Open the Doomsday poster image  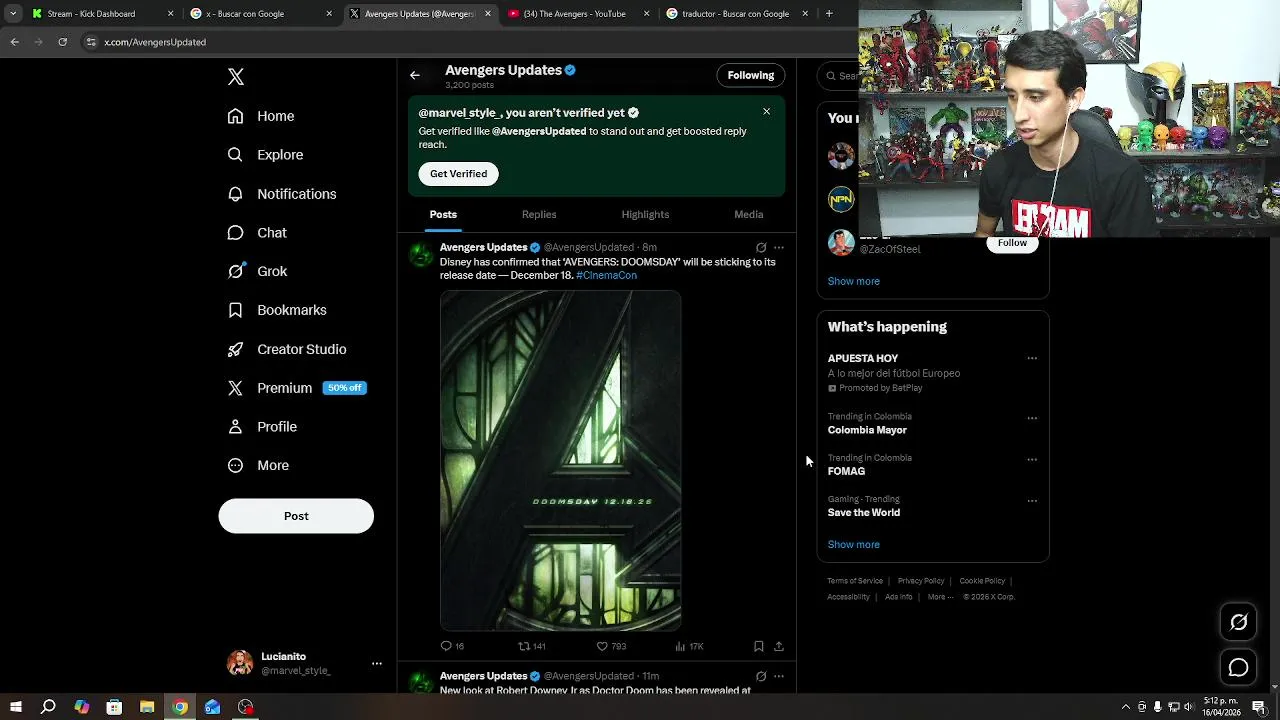tap(561, 460)
